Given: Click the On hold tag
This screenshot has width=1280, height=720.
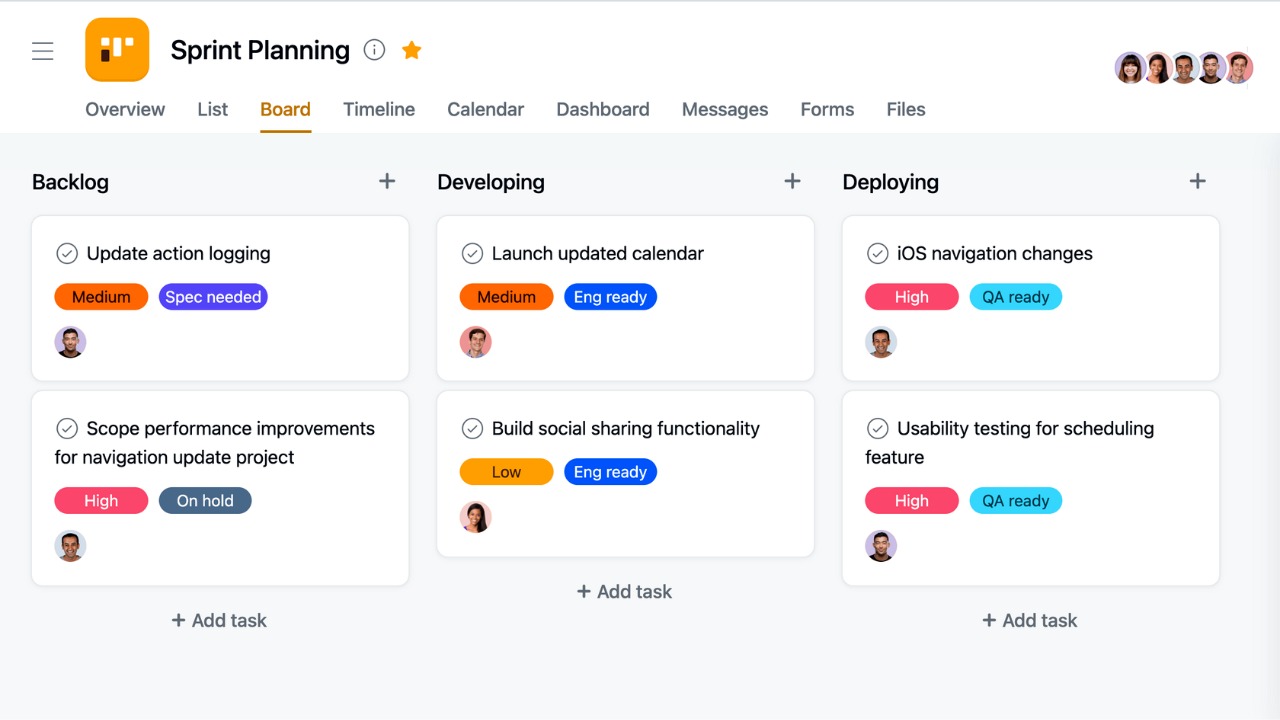Looking at the screenshot, I should pyautogui.click(x=205, y=501).
